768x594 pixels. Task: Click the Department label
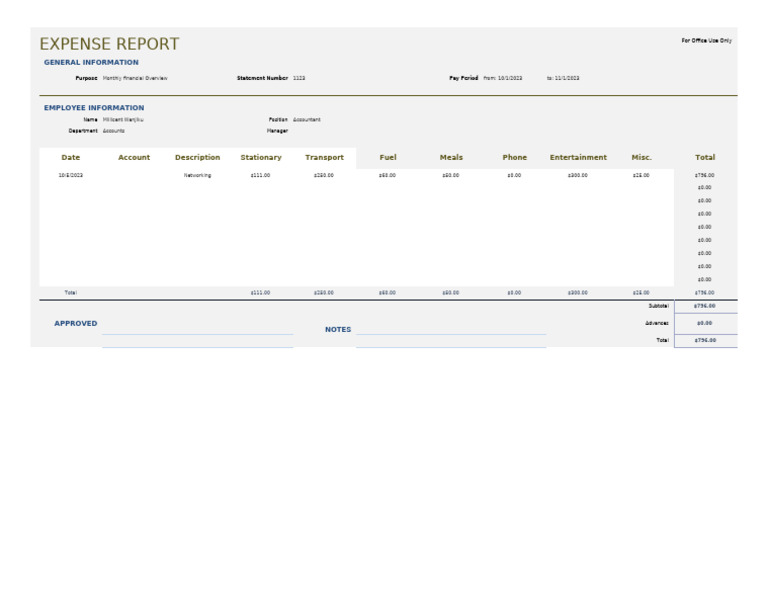click(x=83, y=131)
